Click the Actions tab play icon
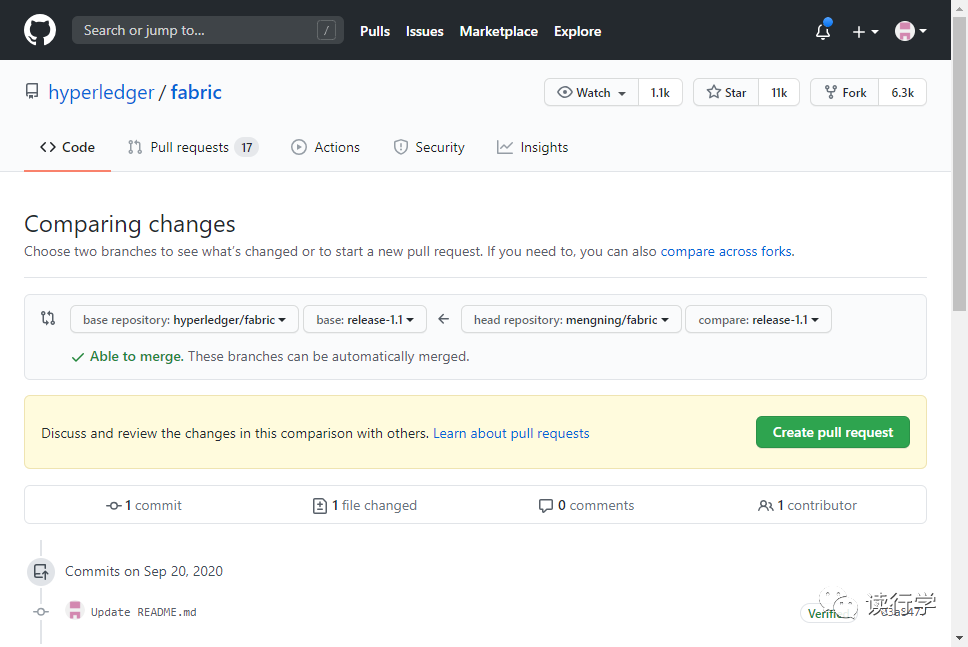 [299, 147]
